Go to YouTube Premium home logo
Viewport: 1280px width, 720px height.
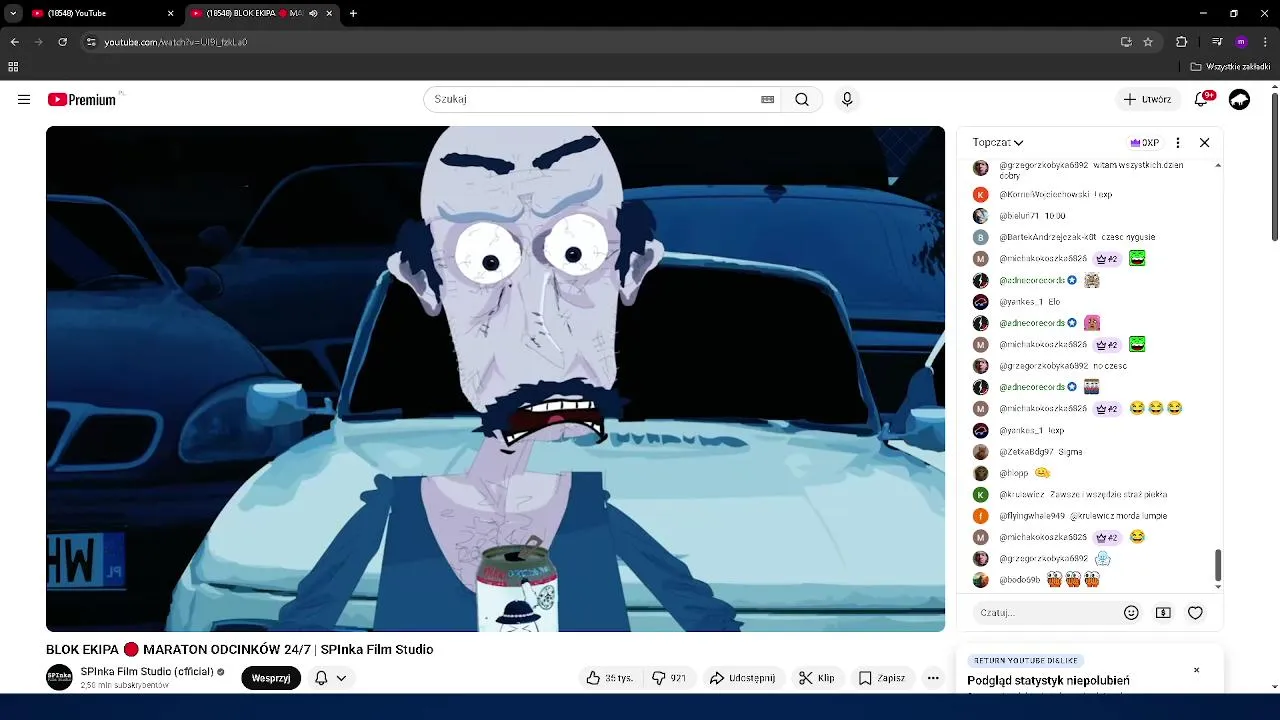pyautogui.click(x=82, y=99)
